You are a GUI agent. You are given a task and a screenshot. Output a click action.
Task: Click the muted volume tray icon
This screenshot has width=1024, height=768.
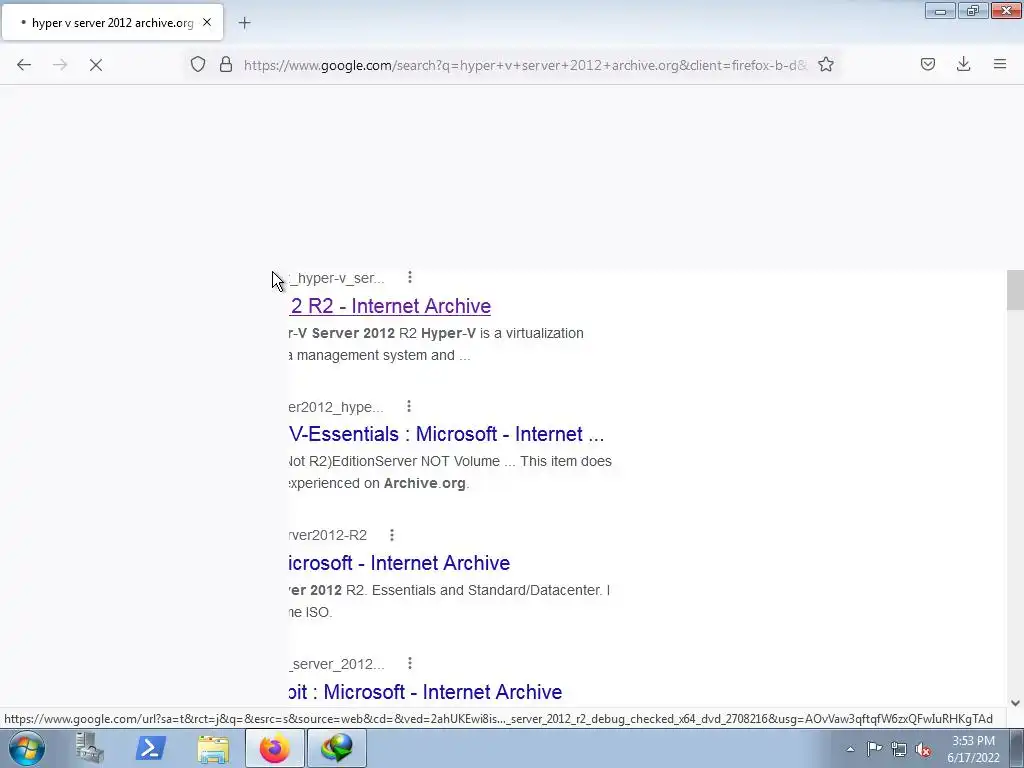(x=923, y=749)
